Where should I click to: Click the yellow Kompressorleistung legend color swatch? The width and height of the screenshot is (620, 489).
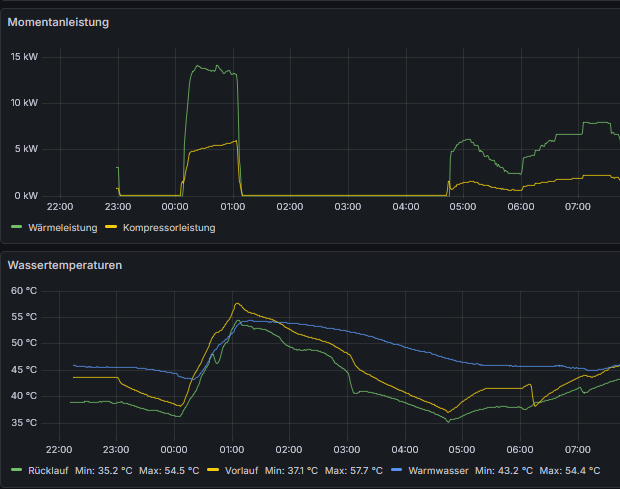click(x=111, y=227)
